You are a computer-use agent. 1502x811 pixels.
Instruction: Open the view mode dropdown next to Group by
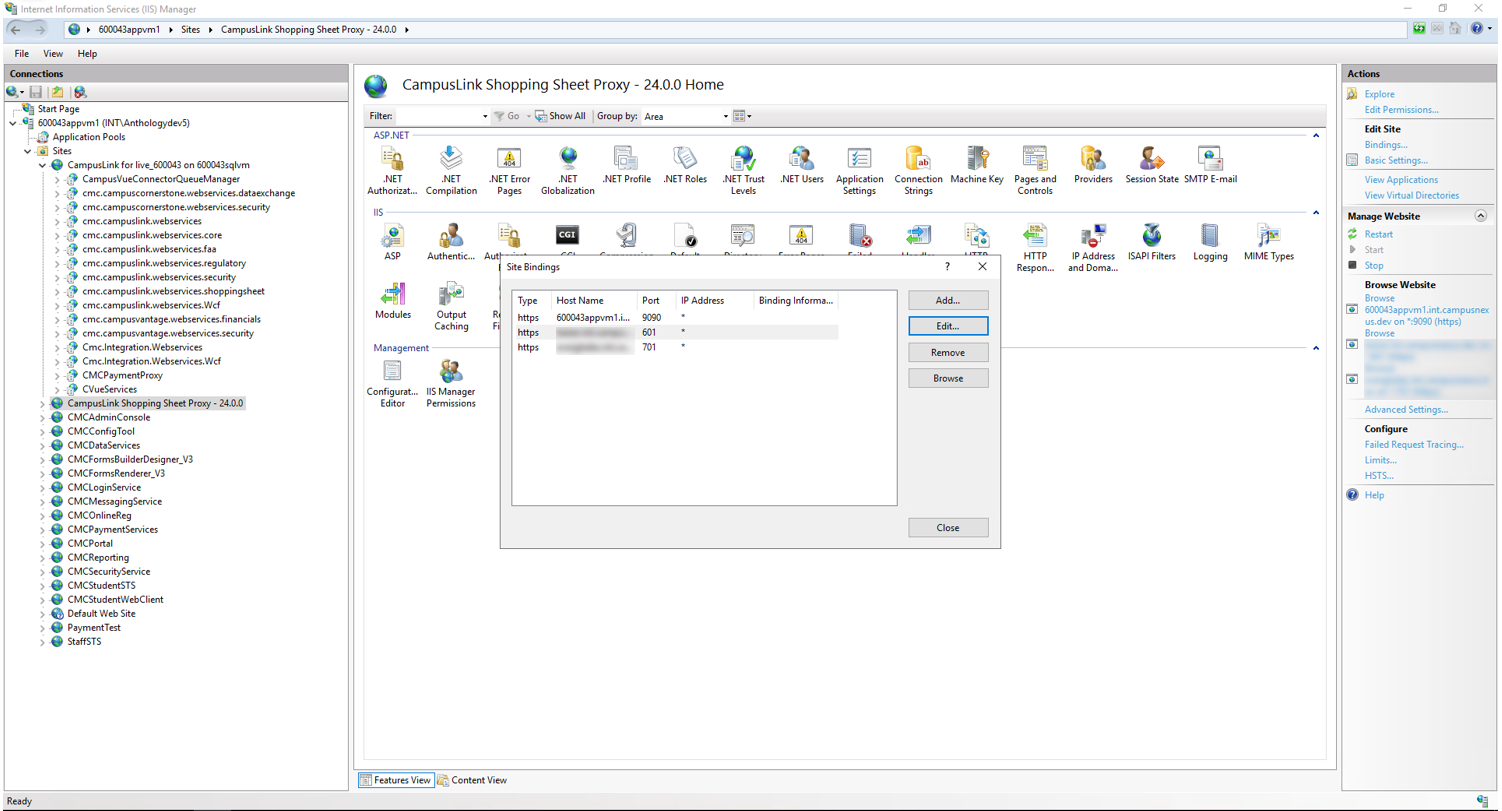coord(742,116)
